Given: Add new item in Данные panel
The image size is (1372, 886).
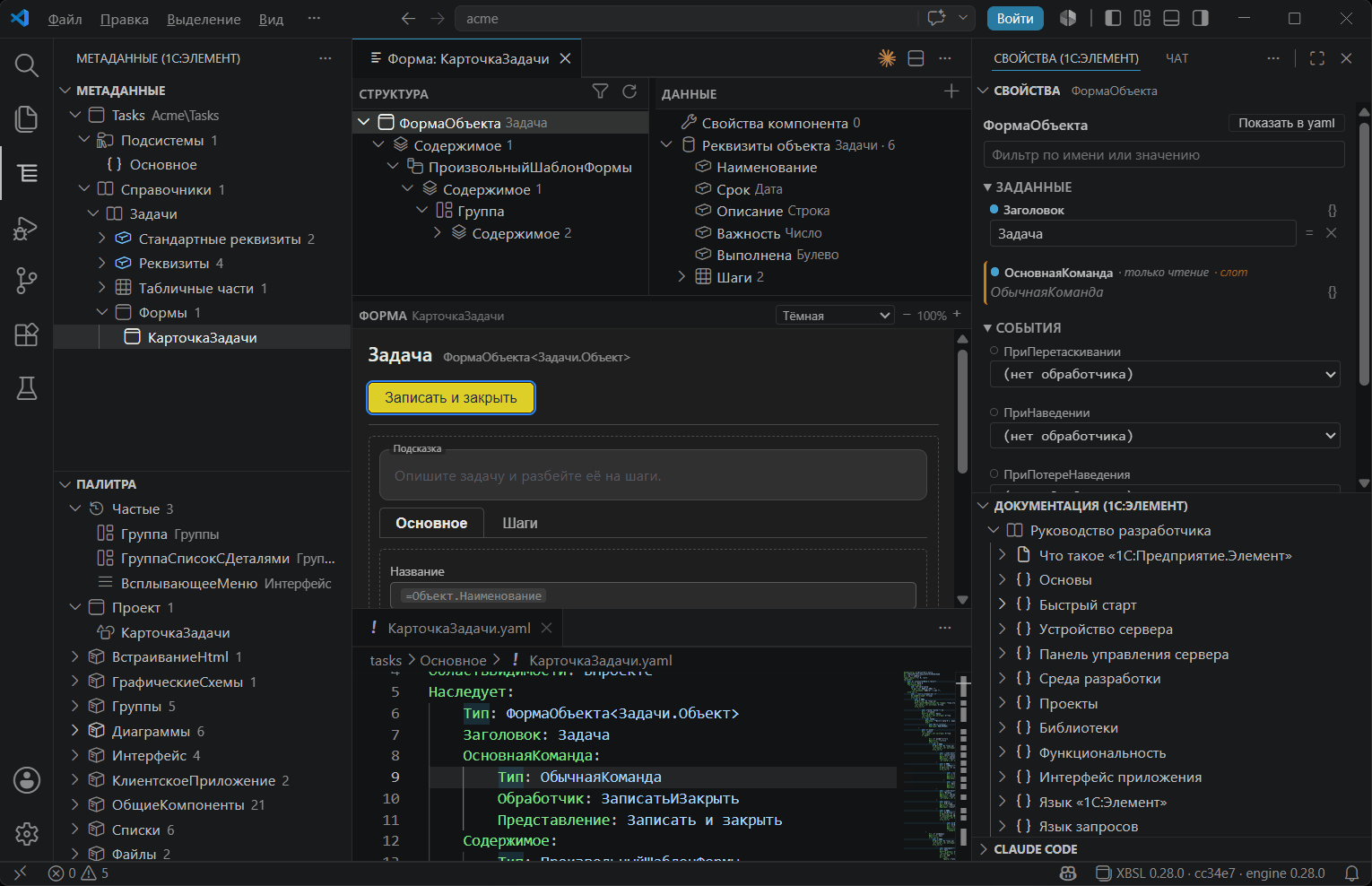Looking at the screenshot, I should (x=951, y=91).
